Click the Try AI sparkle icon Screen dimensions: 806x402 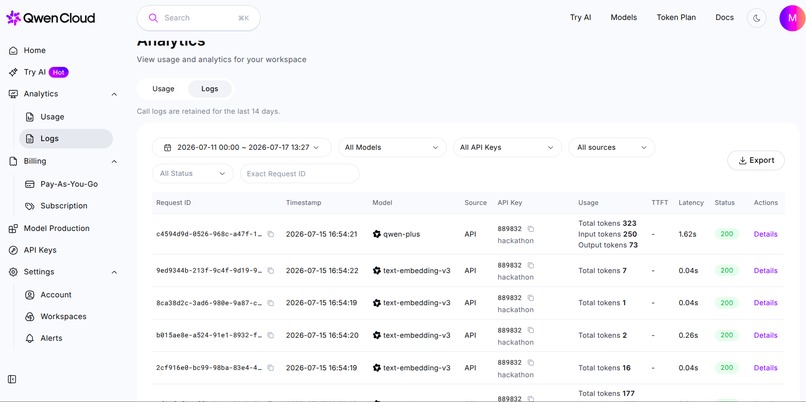[x=13, y=72]
